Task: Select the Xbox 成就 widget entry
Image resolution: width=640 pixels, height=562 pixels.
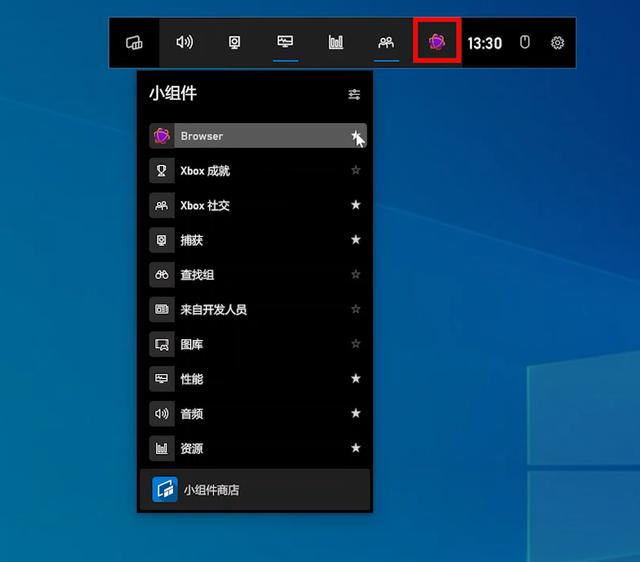Action: click(258, 170)
